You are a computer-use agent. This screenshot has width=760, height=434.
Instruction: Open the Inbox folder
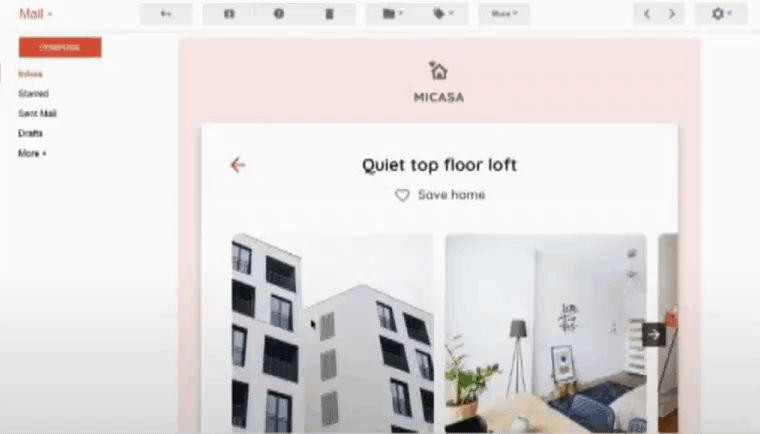click(x=30, y=74)
